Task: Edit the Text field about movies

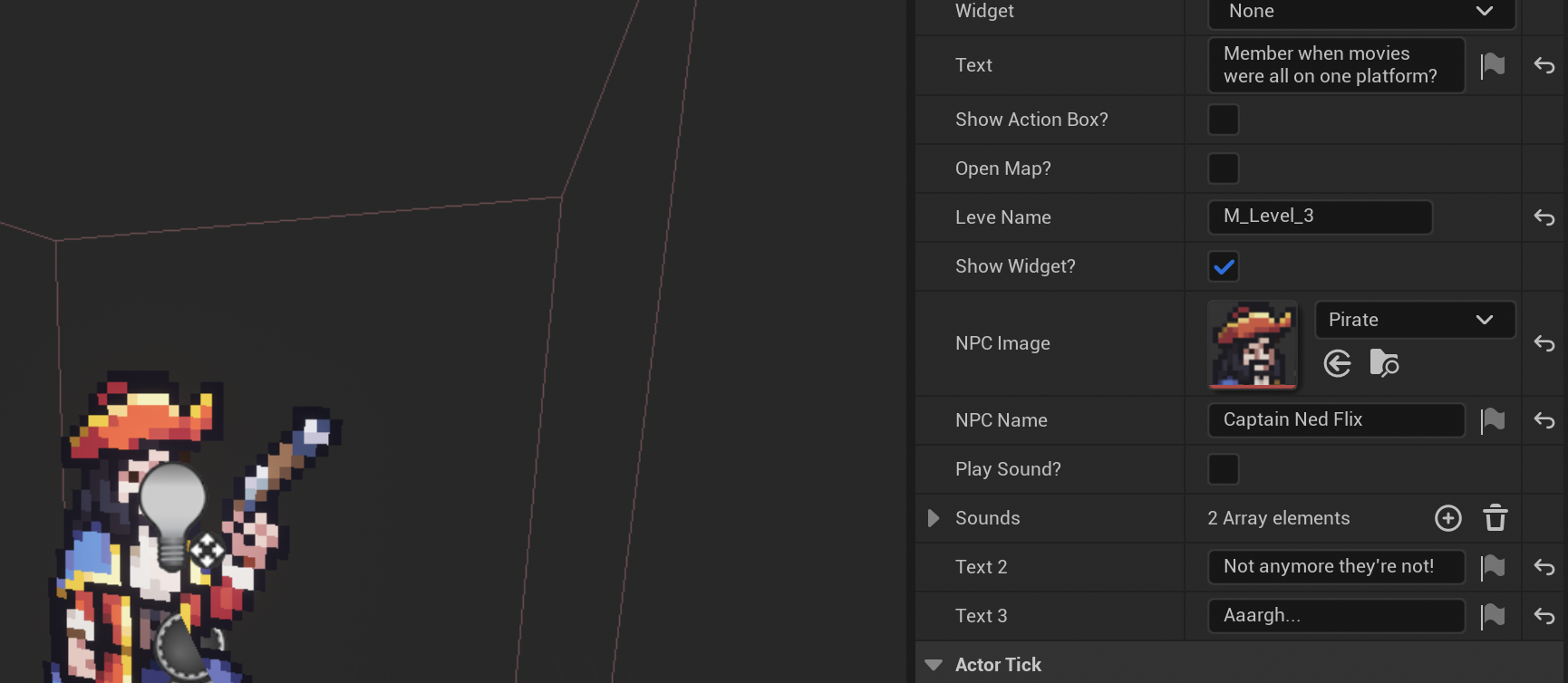Action: click(1336, 65)
